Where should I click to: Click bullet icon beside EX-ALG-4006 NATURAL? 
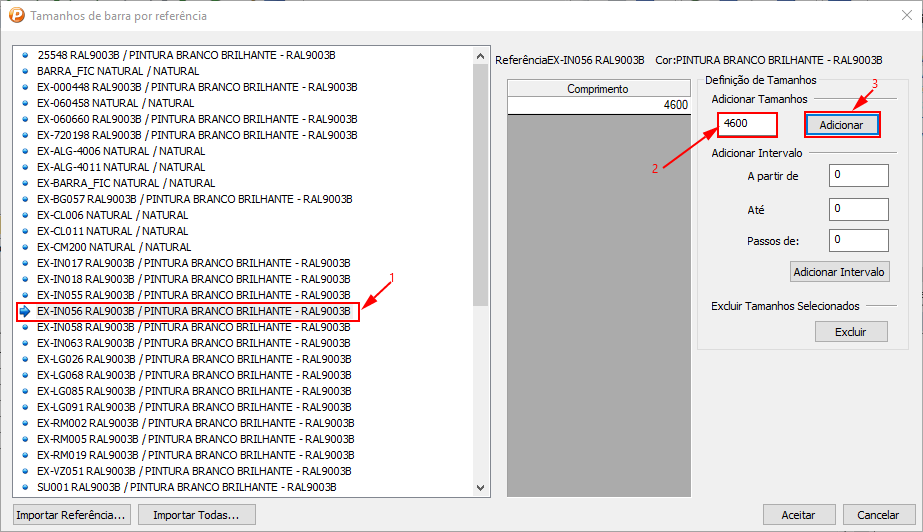[25, 151]
